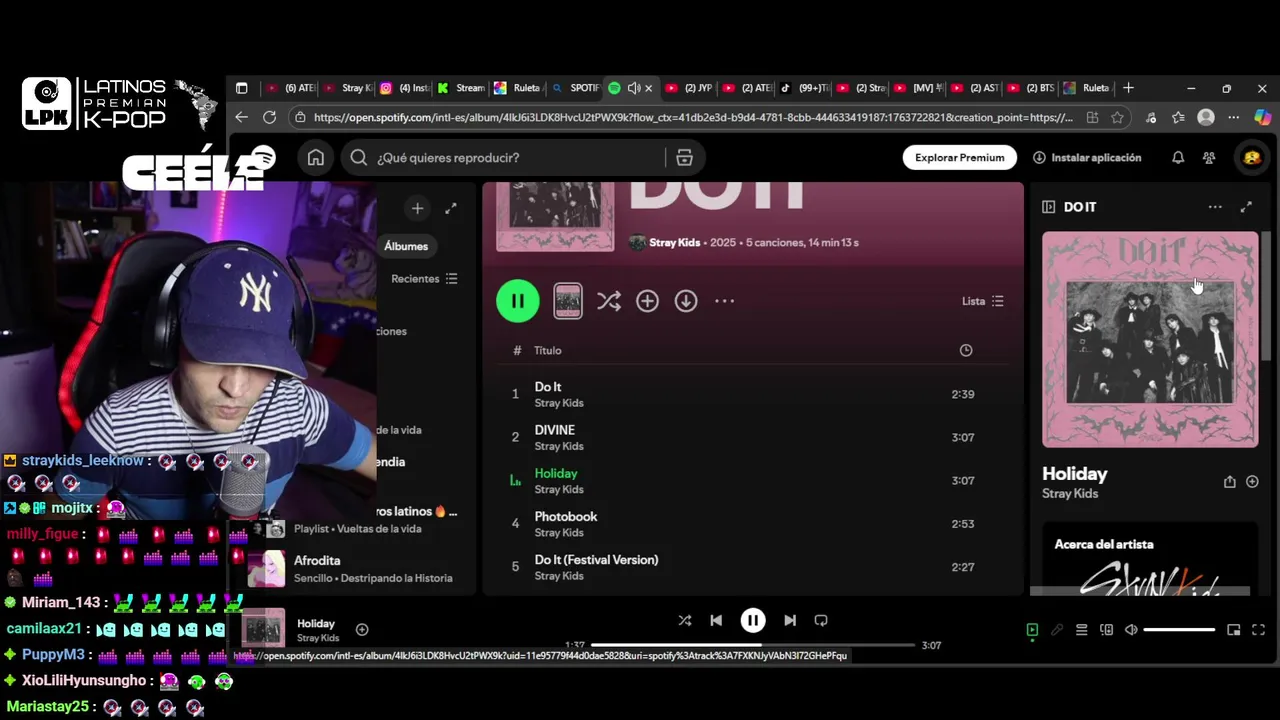Toggle the now playing view button
Image resolution: width=1280 pixels, height=720 pixels.
[1032, 630]
